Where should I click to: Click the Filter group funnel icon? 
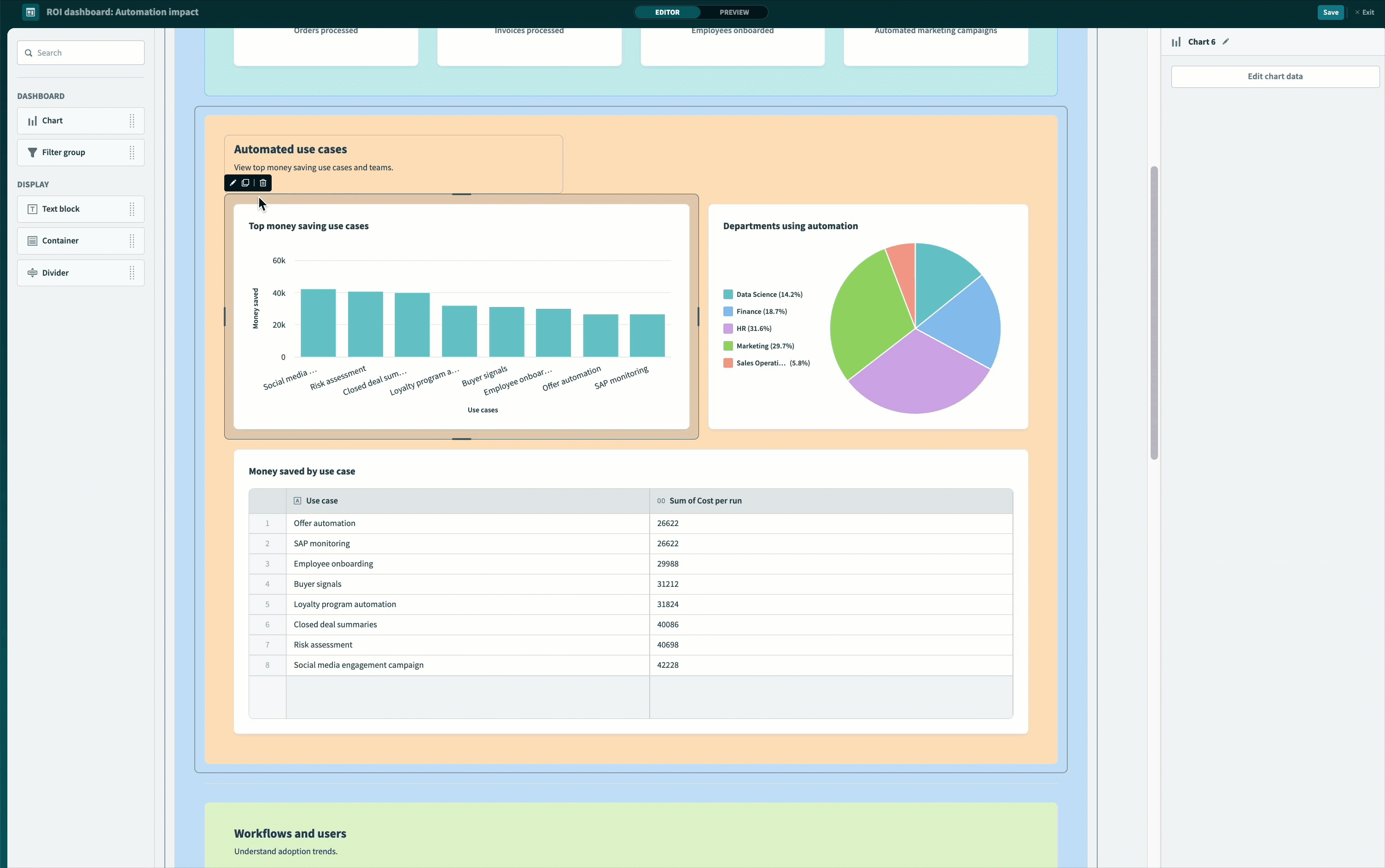pos(33,153)
